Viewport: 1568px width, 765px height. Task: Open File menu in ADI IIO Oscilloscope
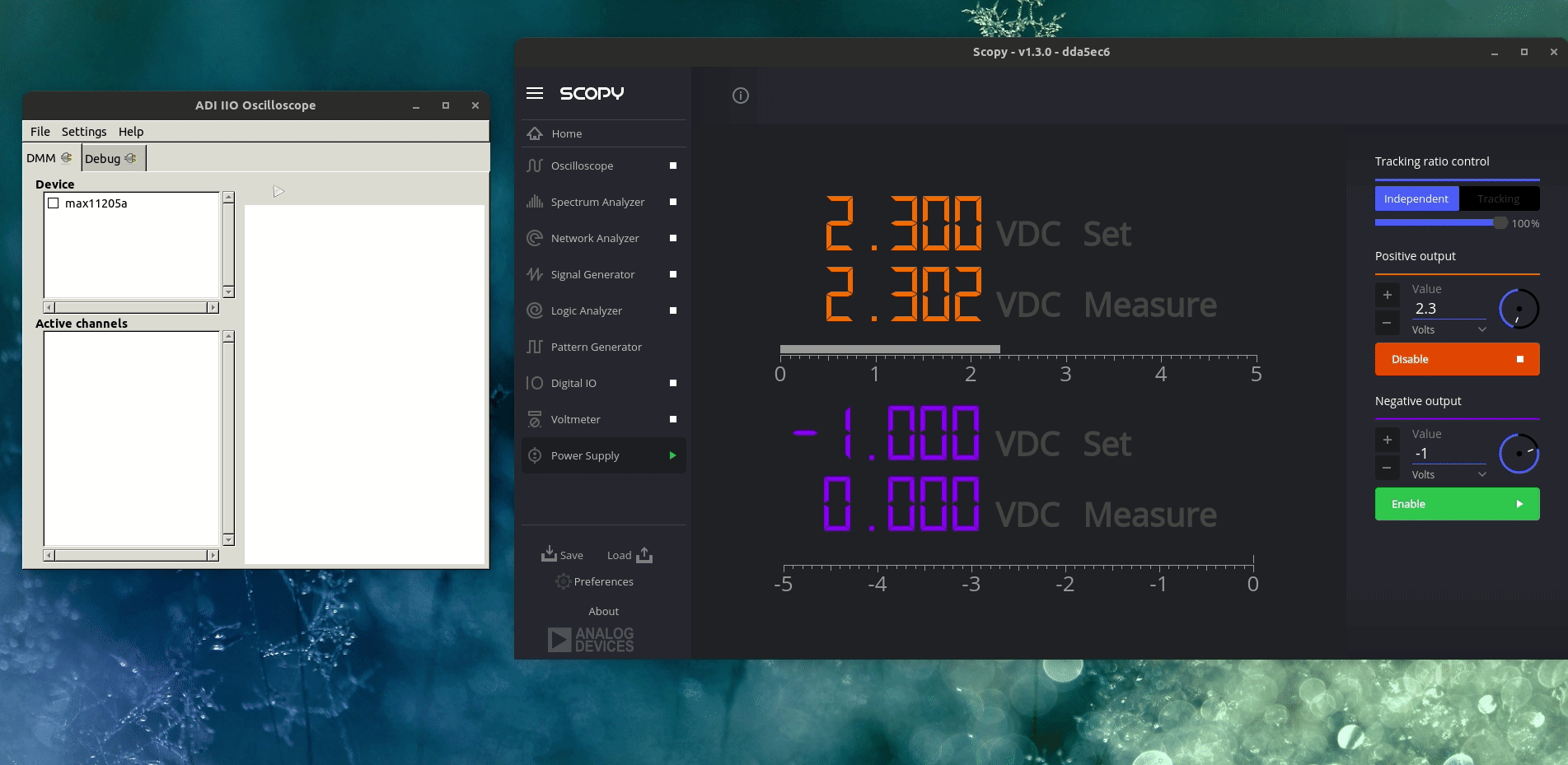40,132
